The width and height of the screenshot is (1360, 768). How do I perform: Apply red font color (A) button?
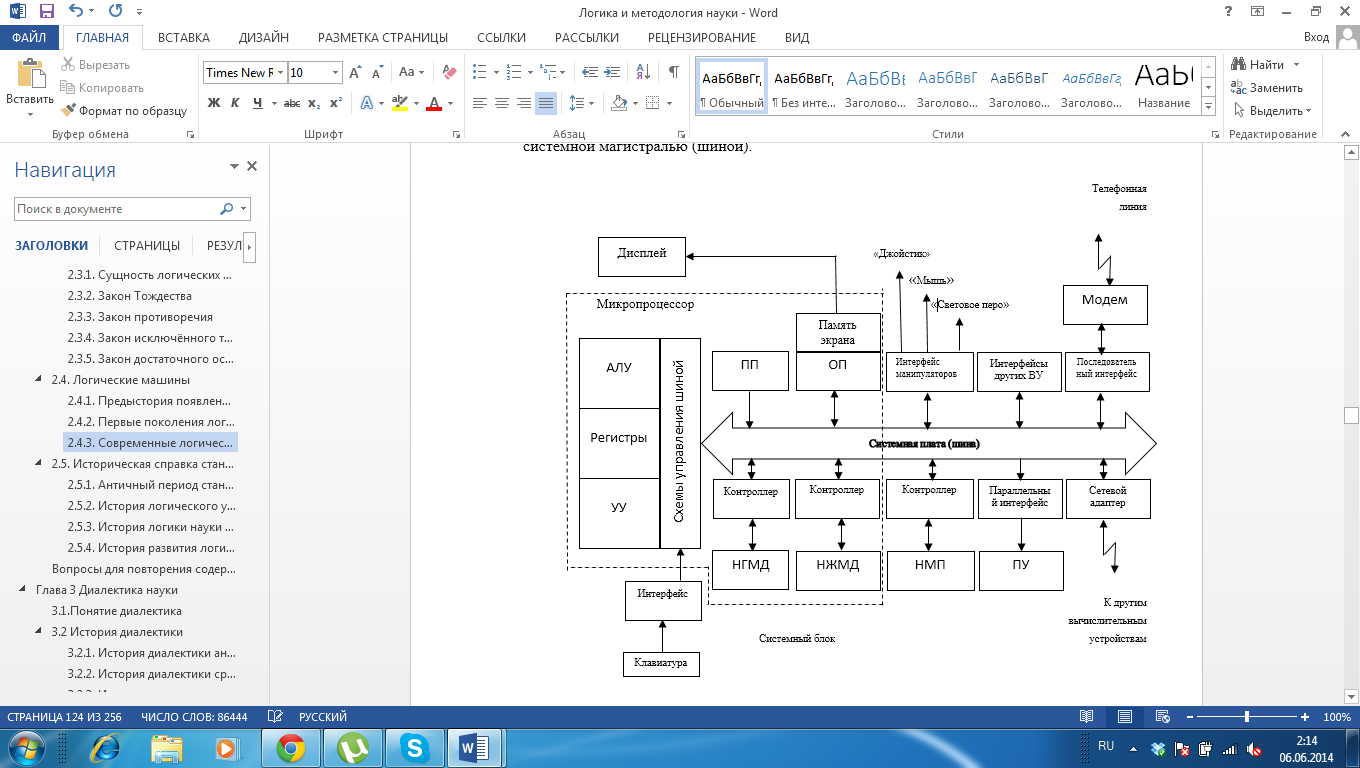(x=434, y=103)
